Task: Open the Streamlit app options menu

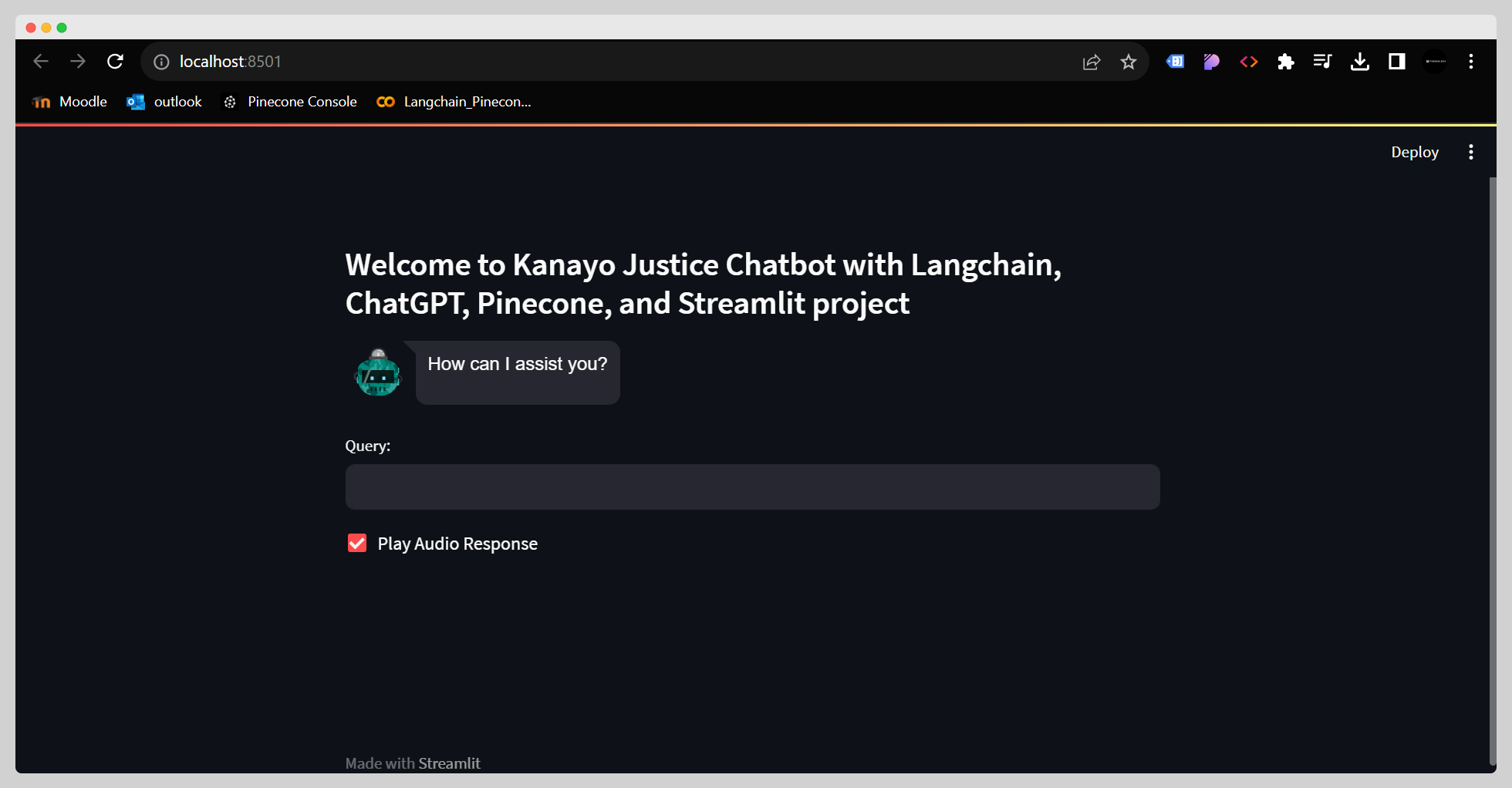Action: [x=1471, y=152]
